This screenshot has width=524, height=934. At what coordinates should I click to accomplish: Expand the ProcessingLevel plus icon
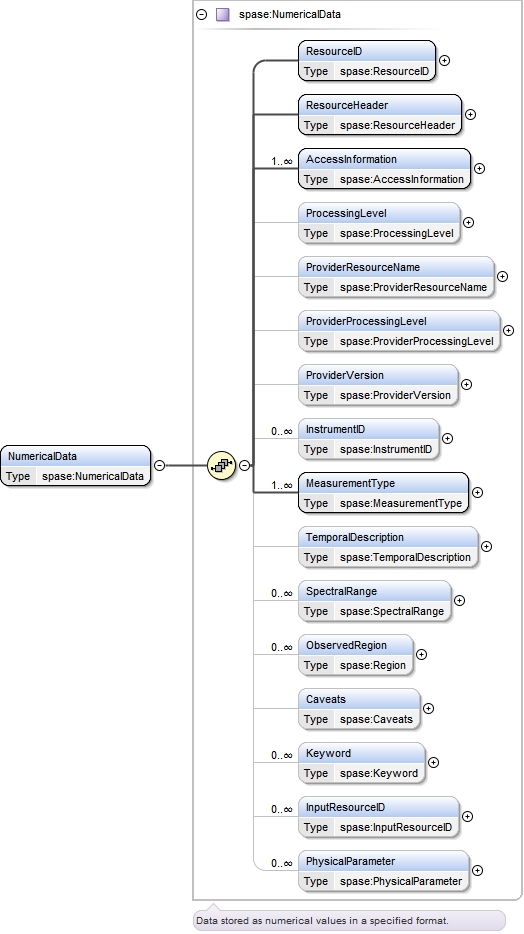(469, 222)
